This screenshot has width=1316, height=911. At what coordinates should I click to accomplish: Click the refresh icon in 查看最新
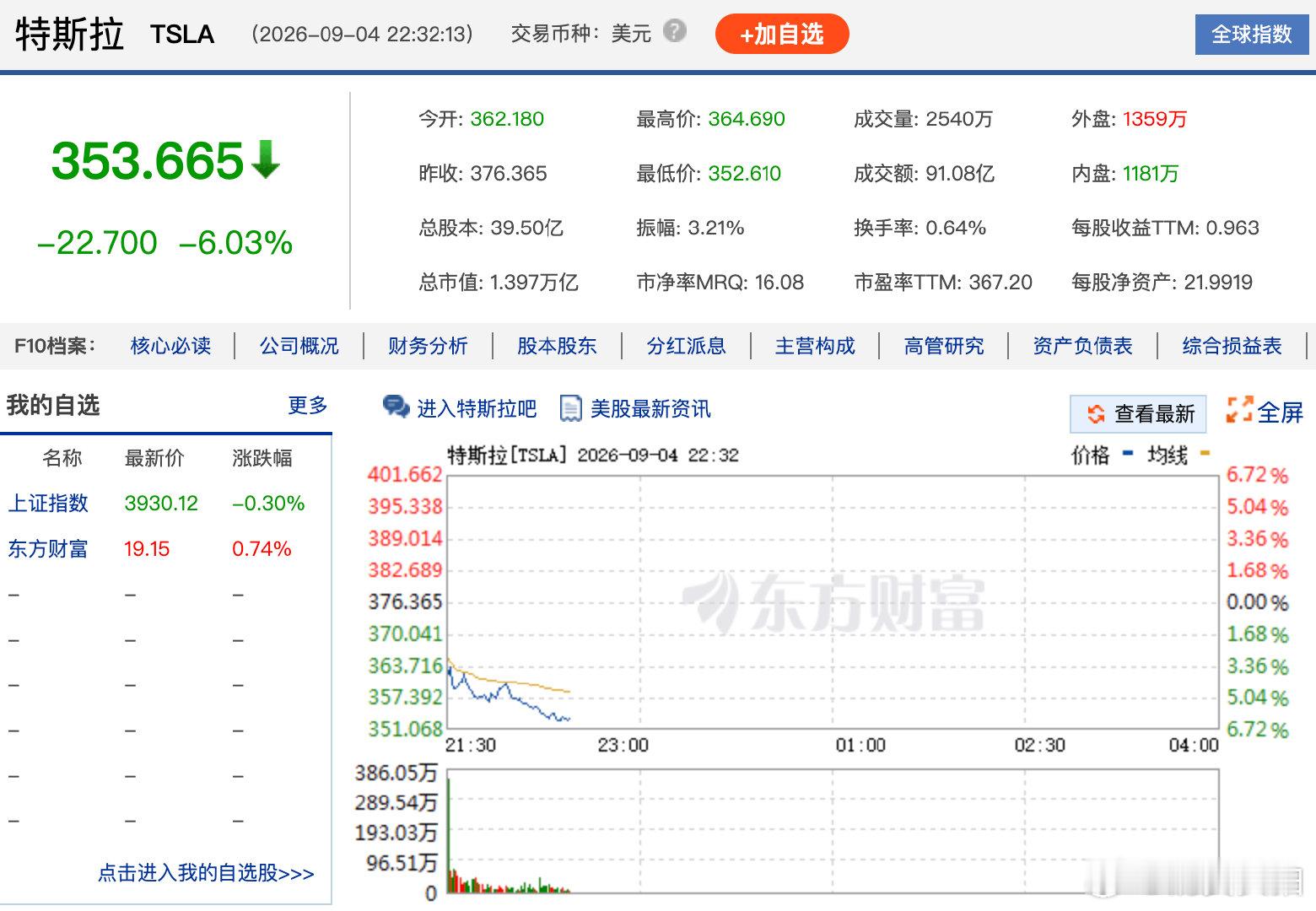point(1095,414)
